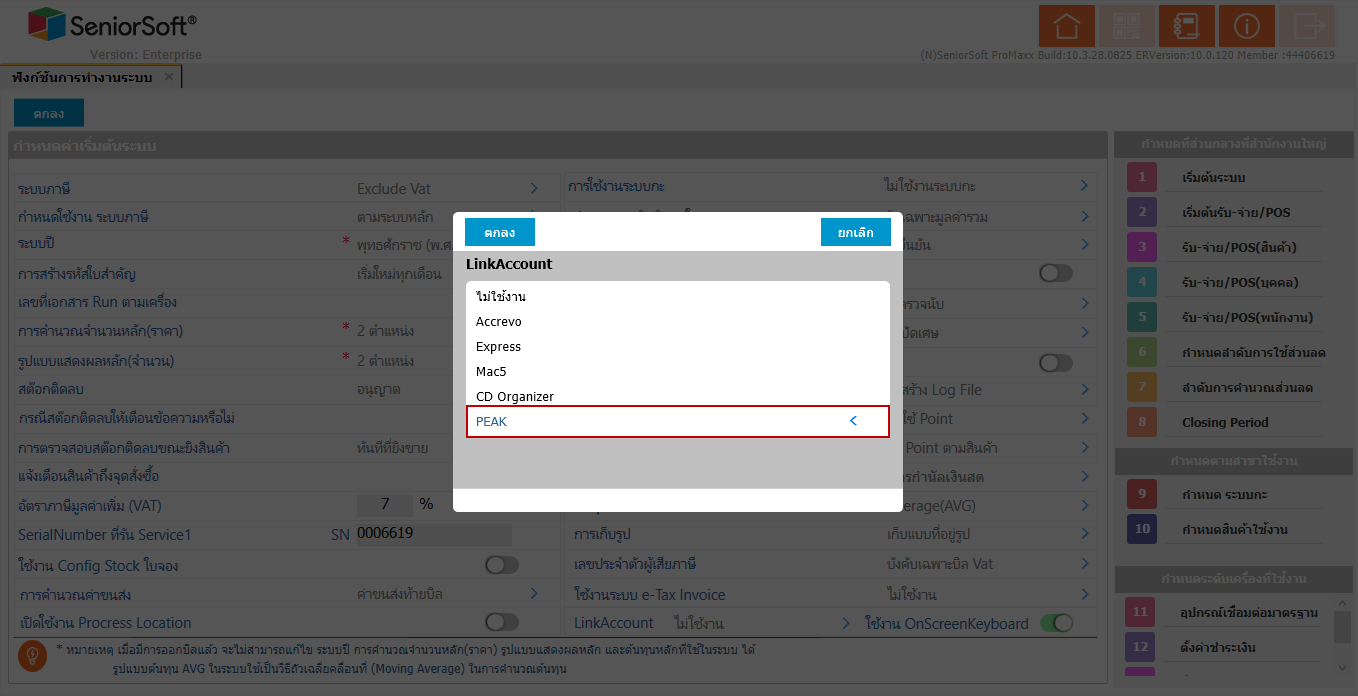Click อนุญาต value in สต๊อกติดลบ row
The width and height of the screenshot is (1358, 696).
click(377, 389)
